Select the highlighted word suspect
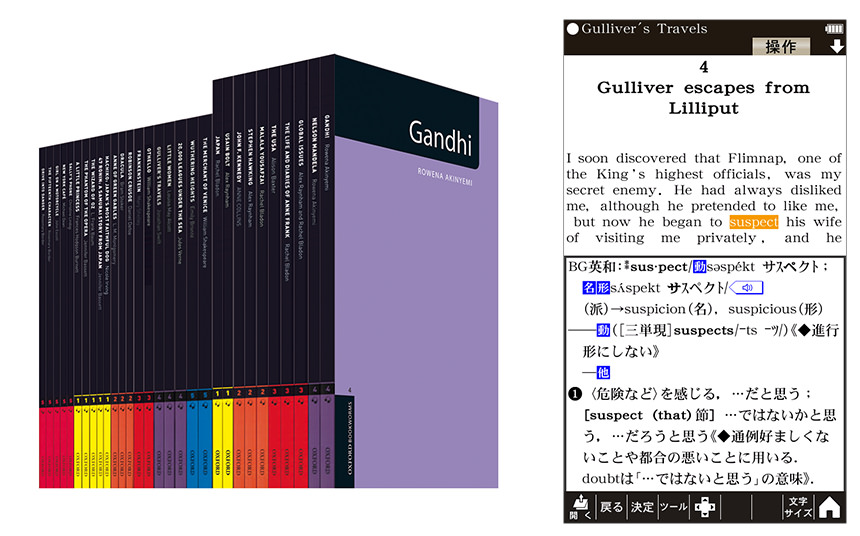The height and width of the screenshot is (536, 860). 754,222
